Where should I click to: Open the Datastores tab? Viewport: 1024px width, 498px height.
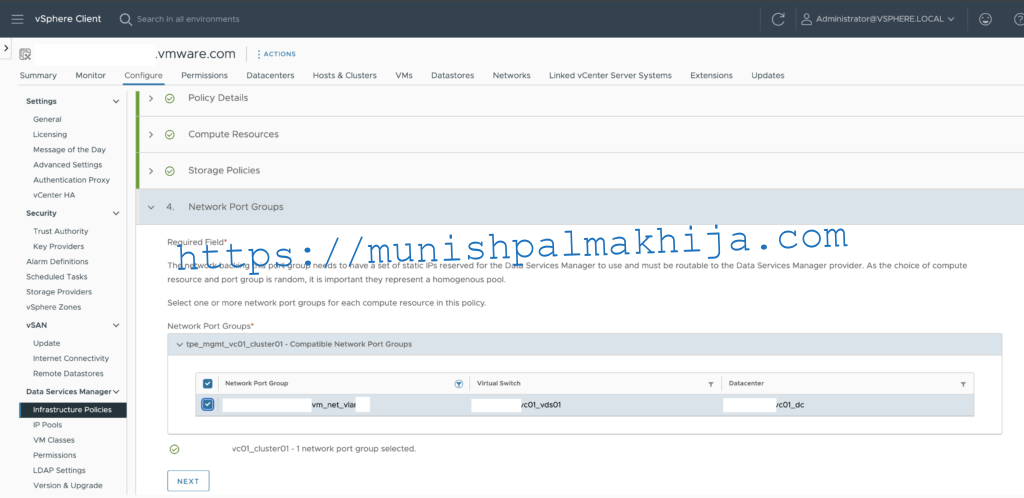(x=453, y=75)
